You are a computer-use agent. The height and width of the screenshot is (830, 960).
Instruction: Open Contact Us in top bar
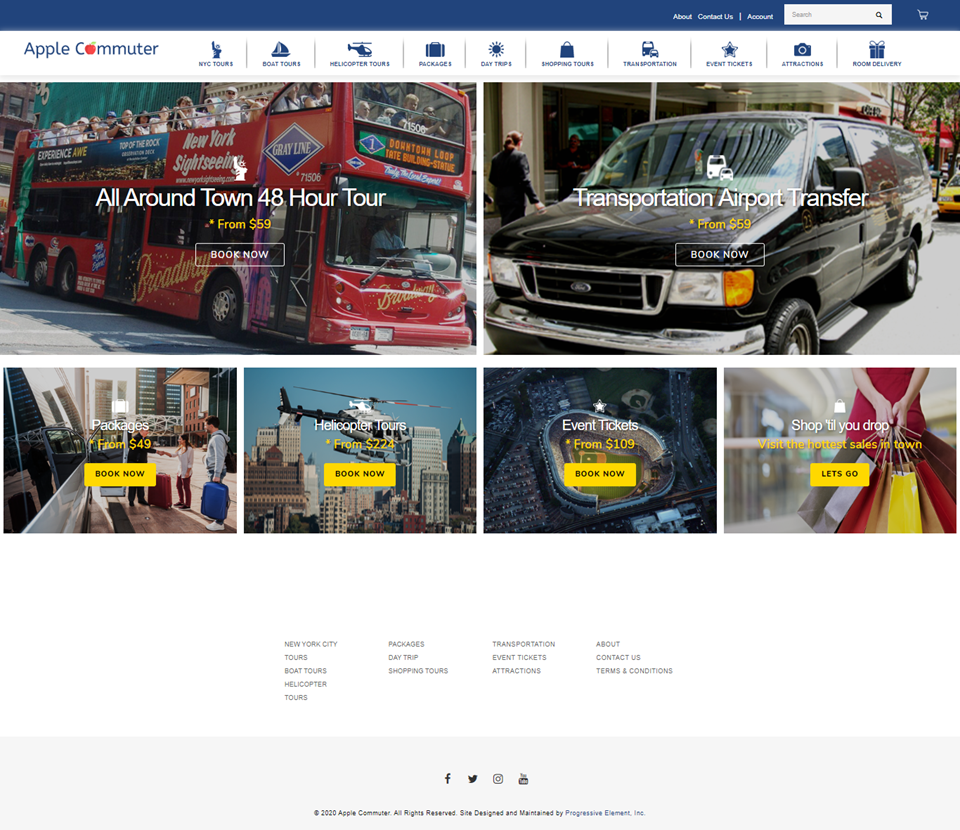coord(715,17)
